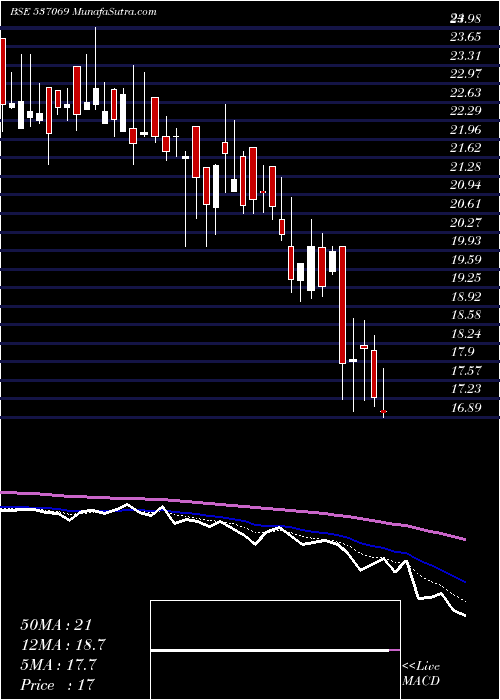
Task: Click the BSE 537069 MunafaSutra.com header
Action: point(83,12)
